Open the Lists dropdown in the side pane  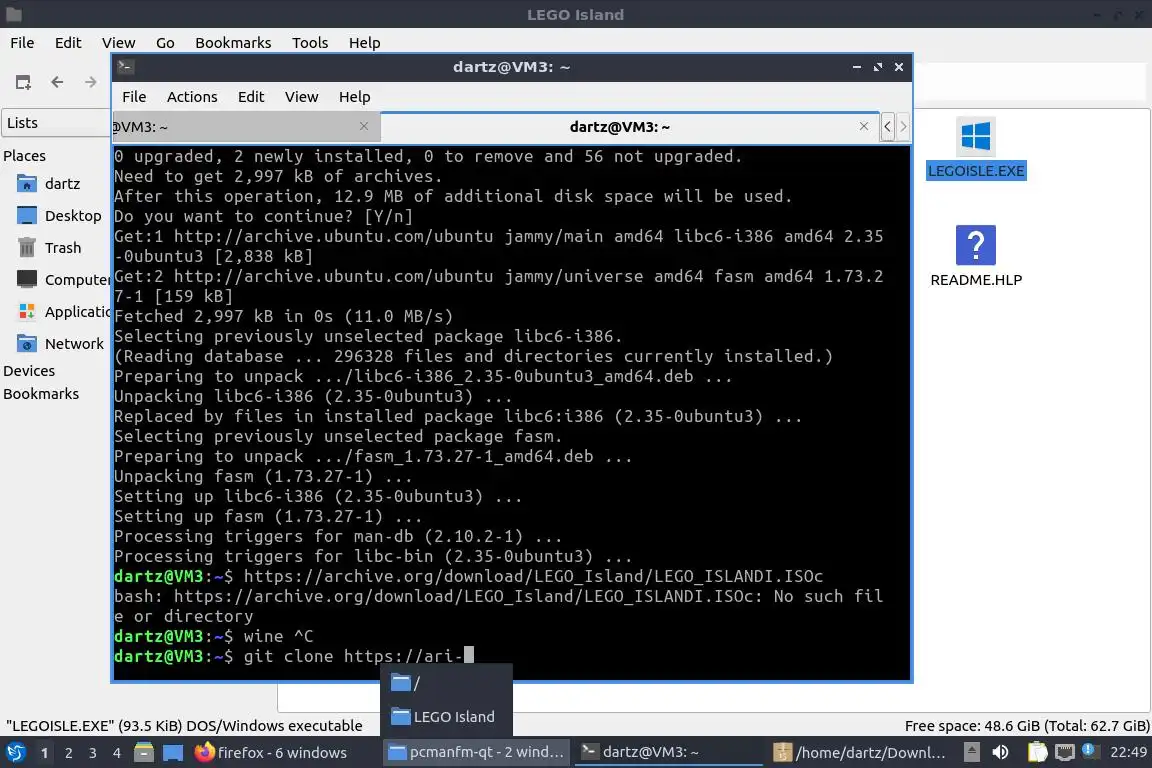click(56, 123)
